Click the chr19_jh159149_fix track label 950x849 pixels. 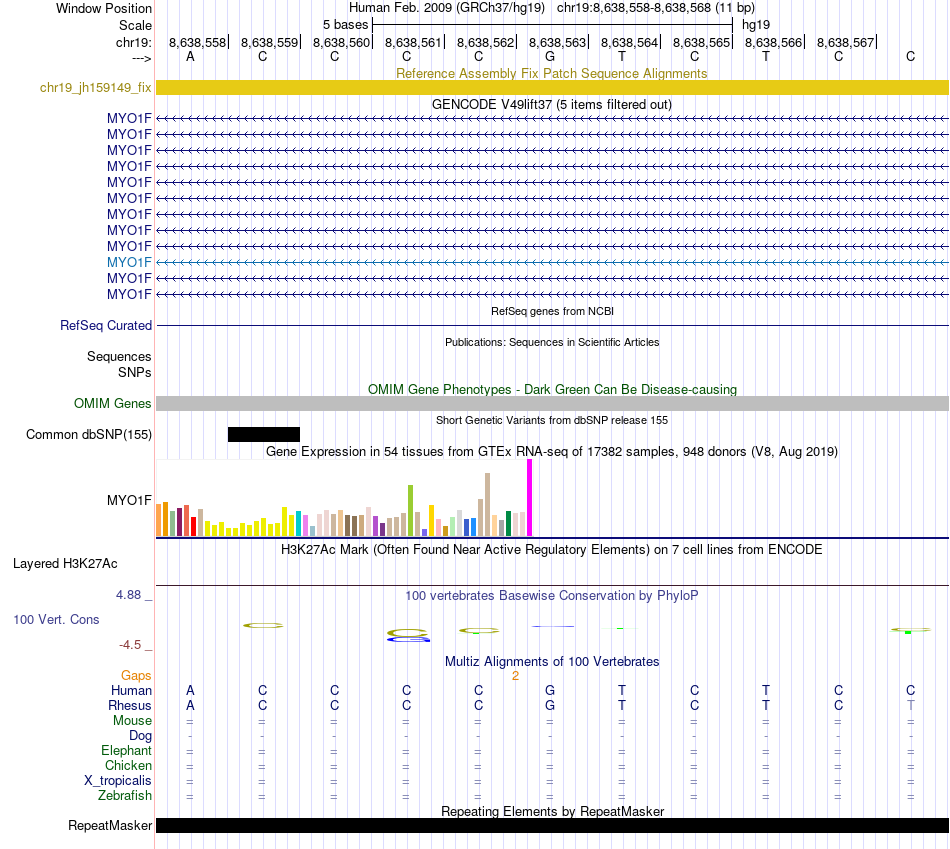click(x=95, y=88)
